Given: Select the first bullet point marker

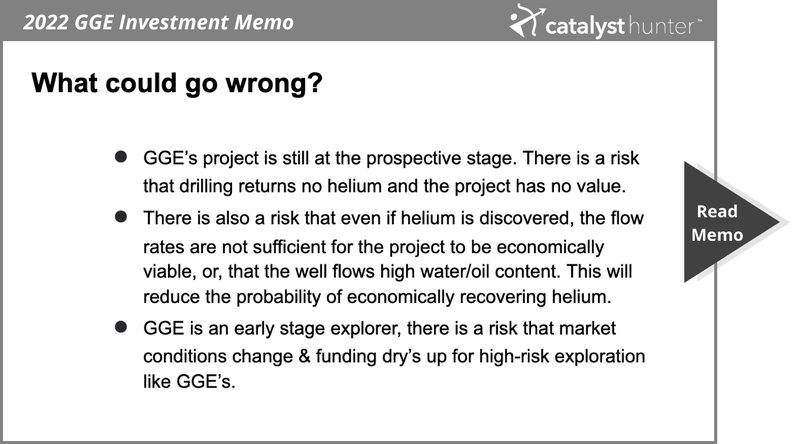Looking at the screenshot, I should [121, 157].
